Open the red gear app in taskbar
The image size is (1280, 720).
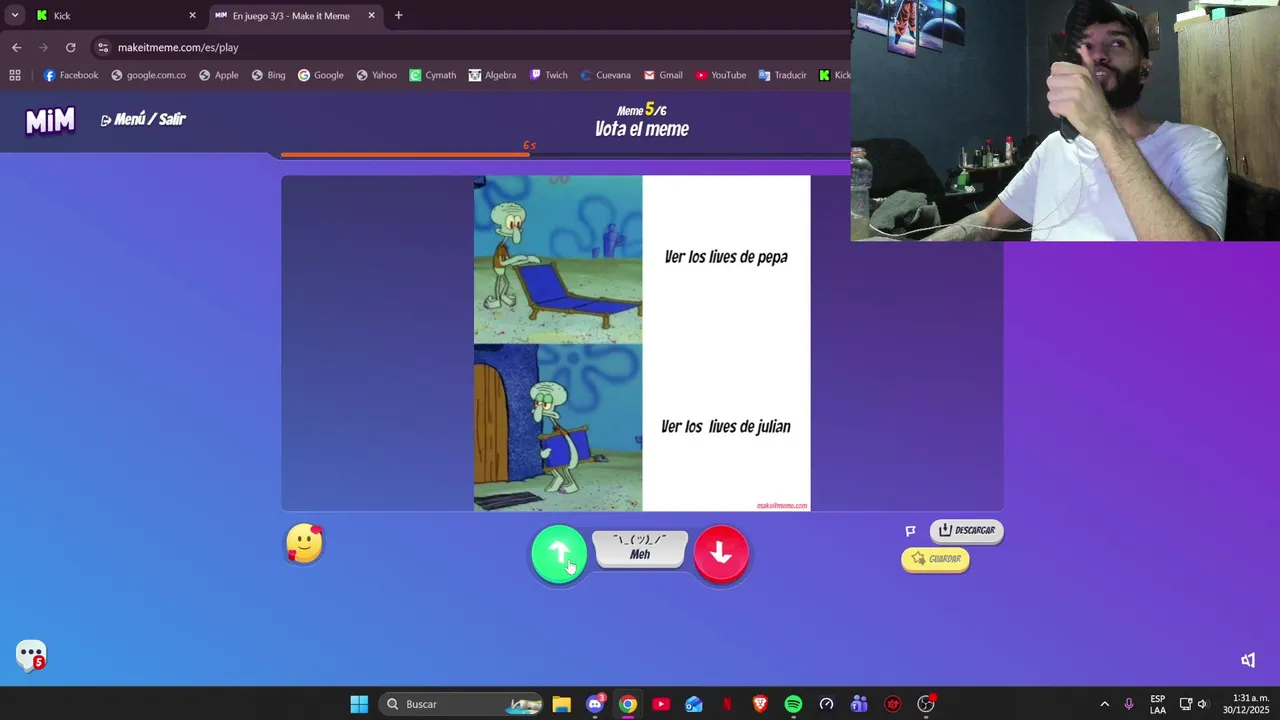coord(892,704)
